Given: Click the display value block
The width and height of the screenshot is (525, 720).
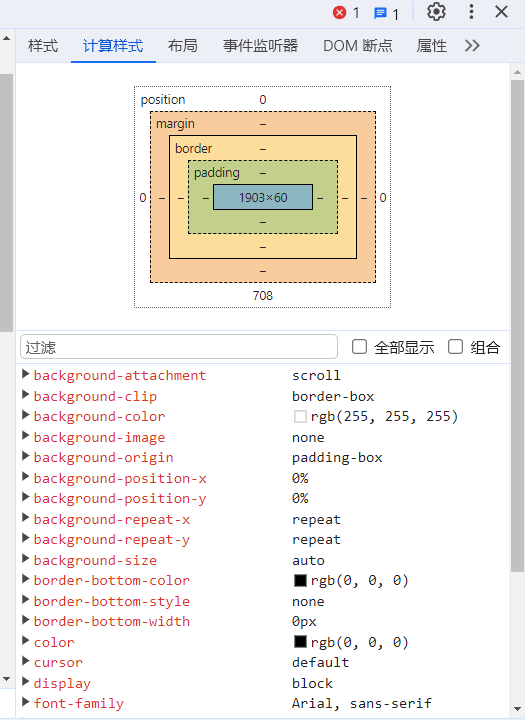Looking at the screenshot, I should 312,683.
